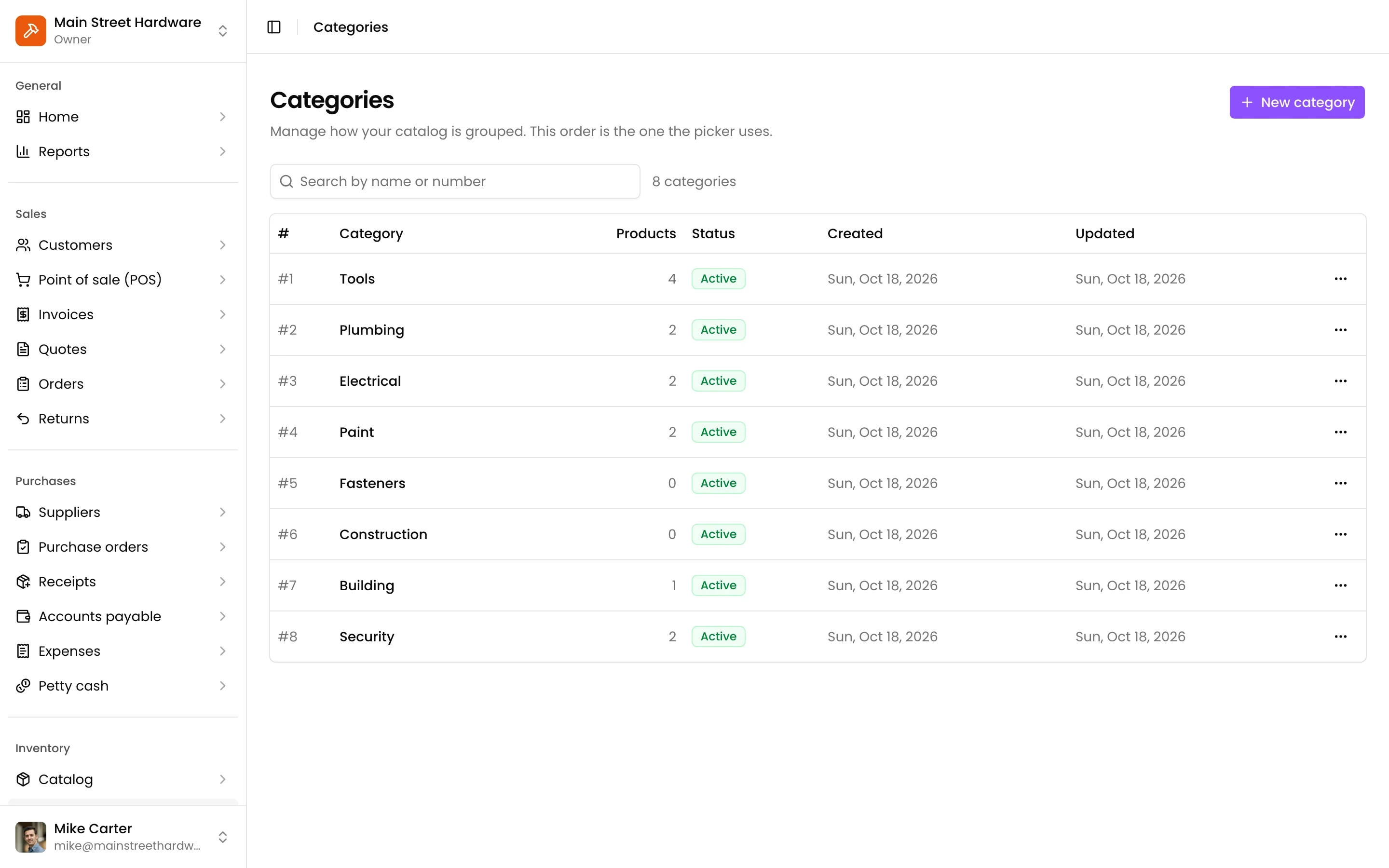Open actions menu for Building row

(x=1340, y=585)
